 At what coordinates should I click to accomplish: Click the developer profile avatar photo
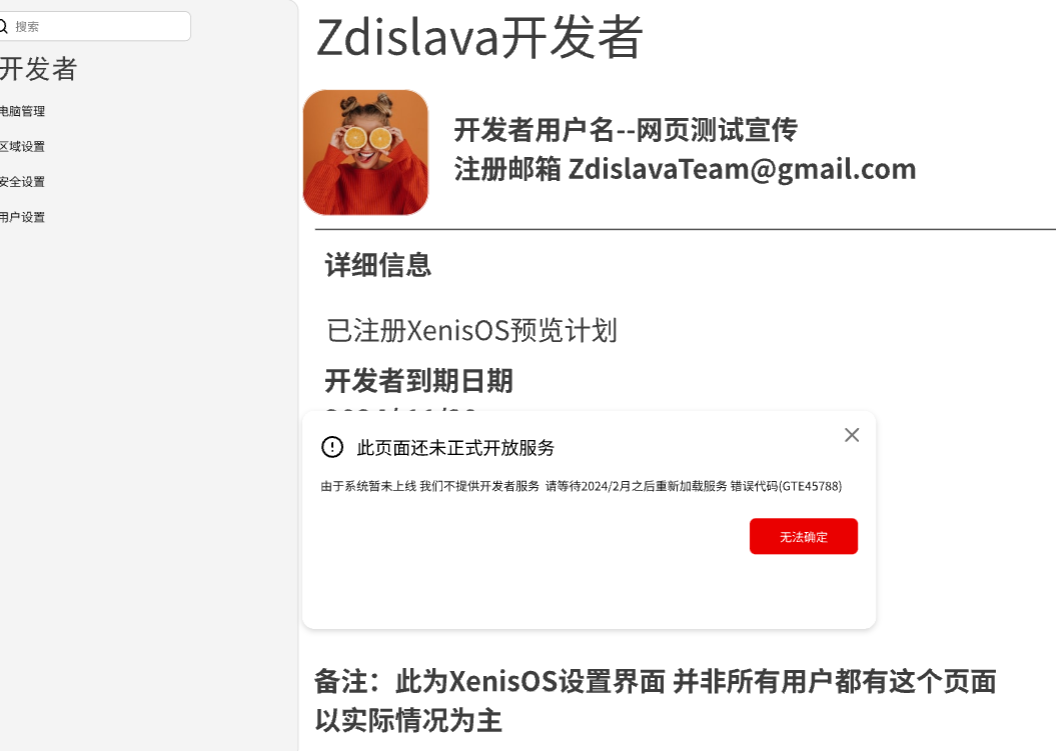(366, 152)
